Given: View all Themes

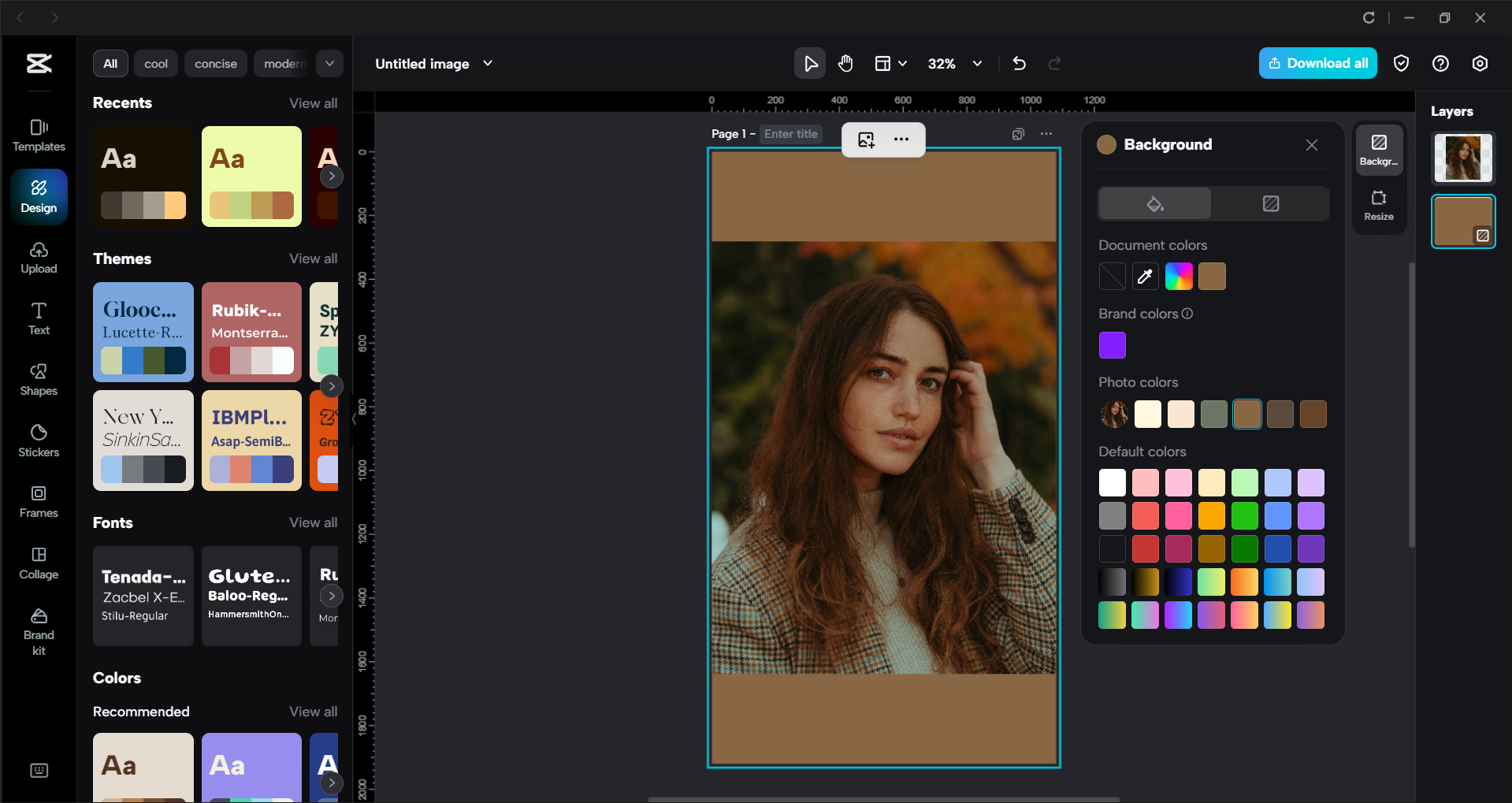Looking at the screenshot, I should tap(313, 258).
